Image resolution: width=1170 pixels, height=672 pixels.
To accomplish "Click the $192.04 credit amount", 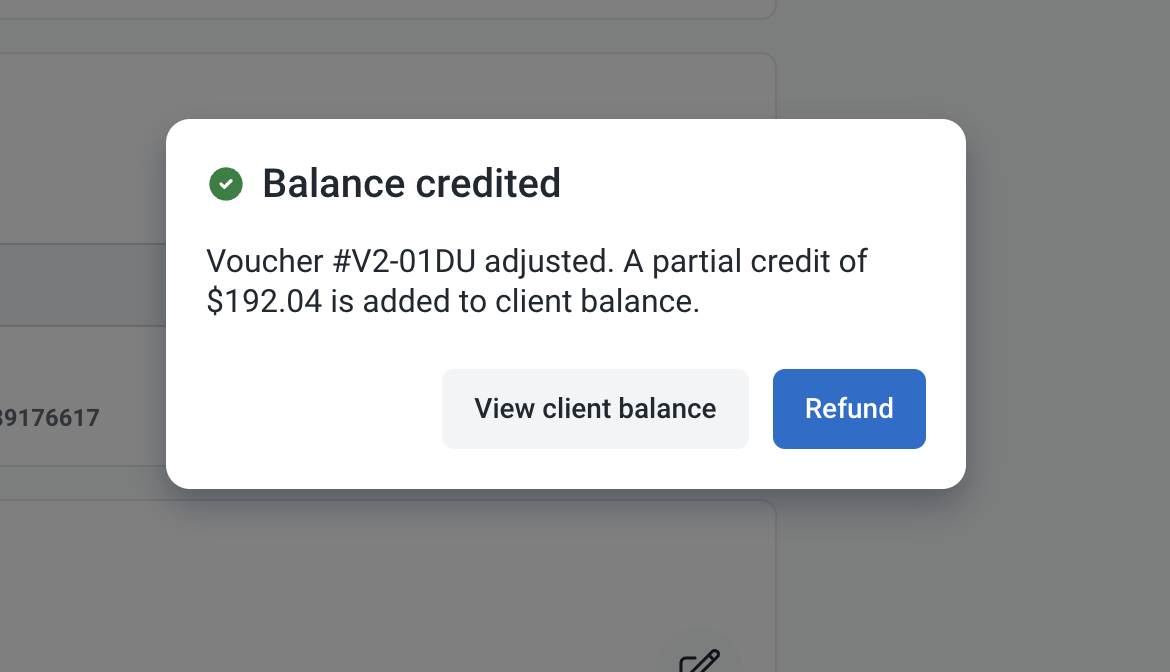I will 264,302.
